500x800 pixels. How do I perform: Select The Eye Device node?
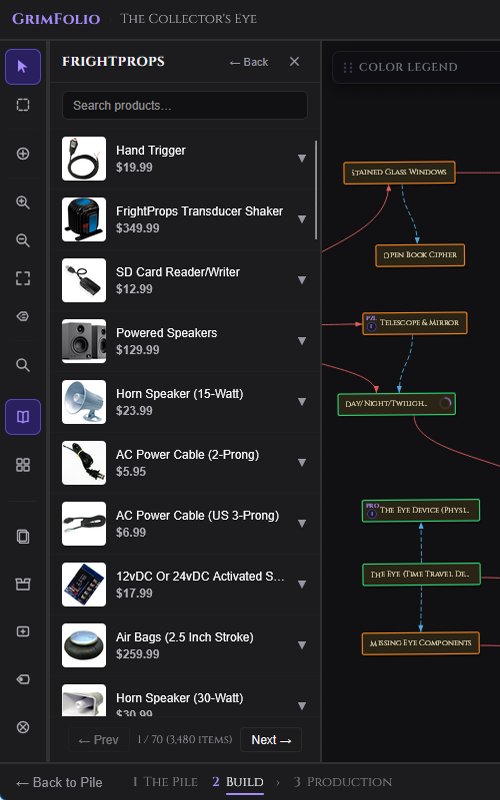[x=421, y=510]
